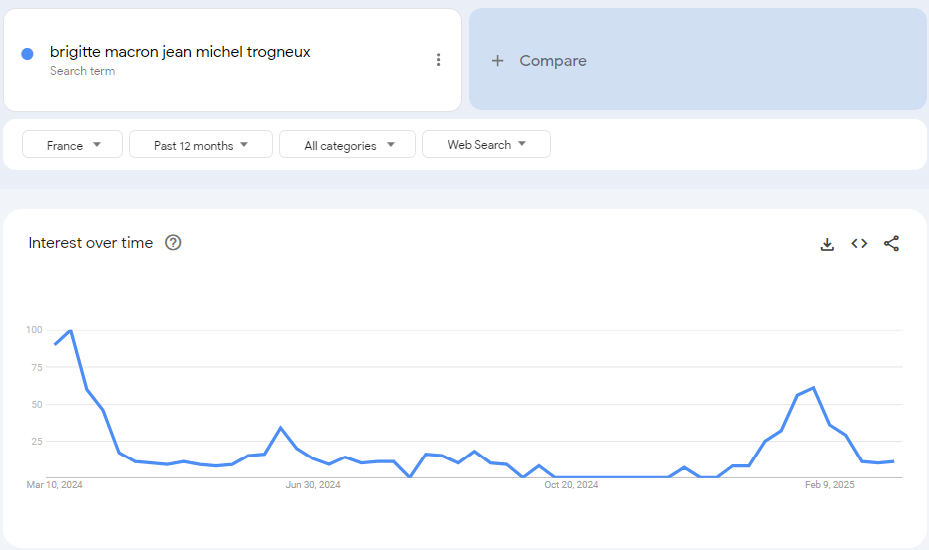929x550 pixels.
Task: Open the help icon beside Interest over time
Action: click(173, 243)
